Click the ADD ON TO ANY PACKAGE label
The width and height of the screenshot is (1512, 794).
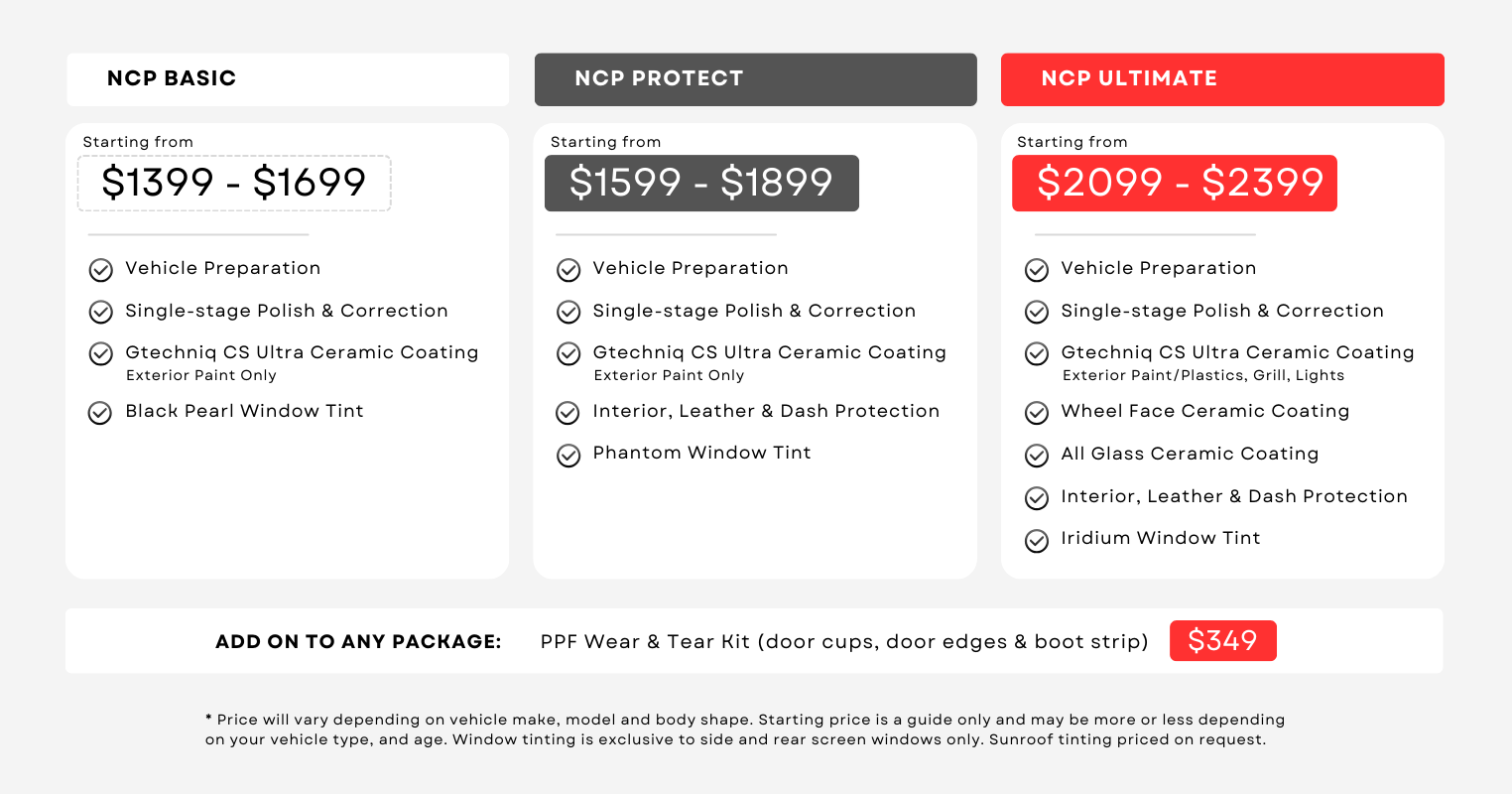358,642
